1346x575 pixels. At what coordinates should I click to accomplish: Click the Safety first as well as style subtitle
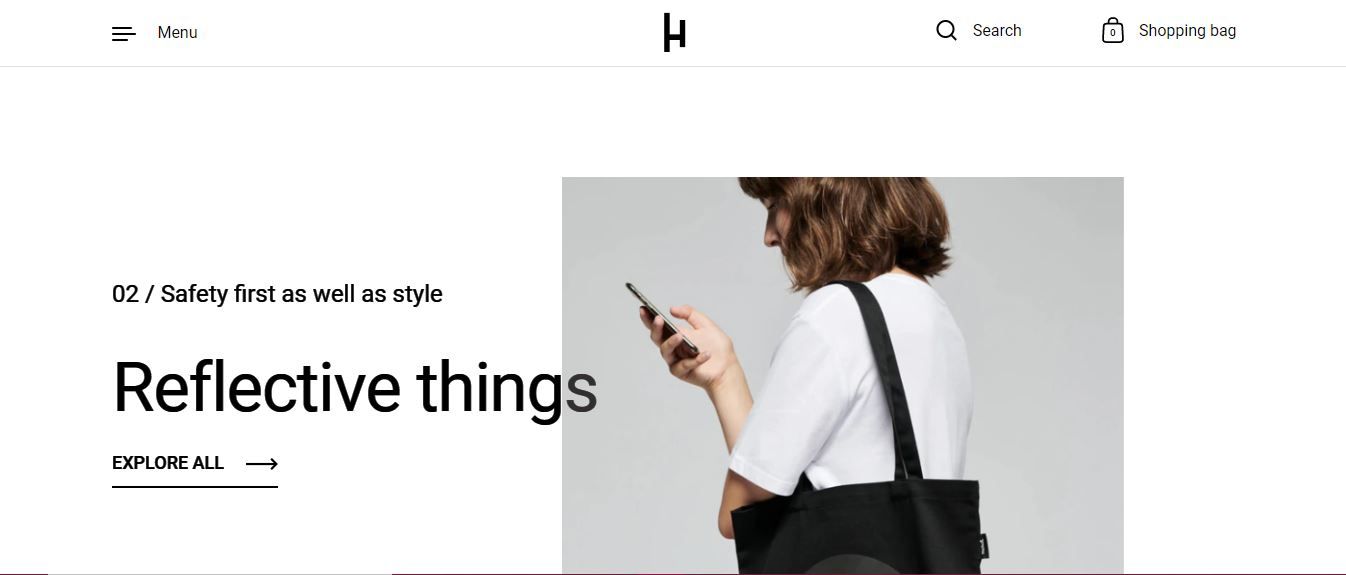301,294
